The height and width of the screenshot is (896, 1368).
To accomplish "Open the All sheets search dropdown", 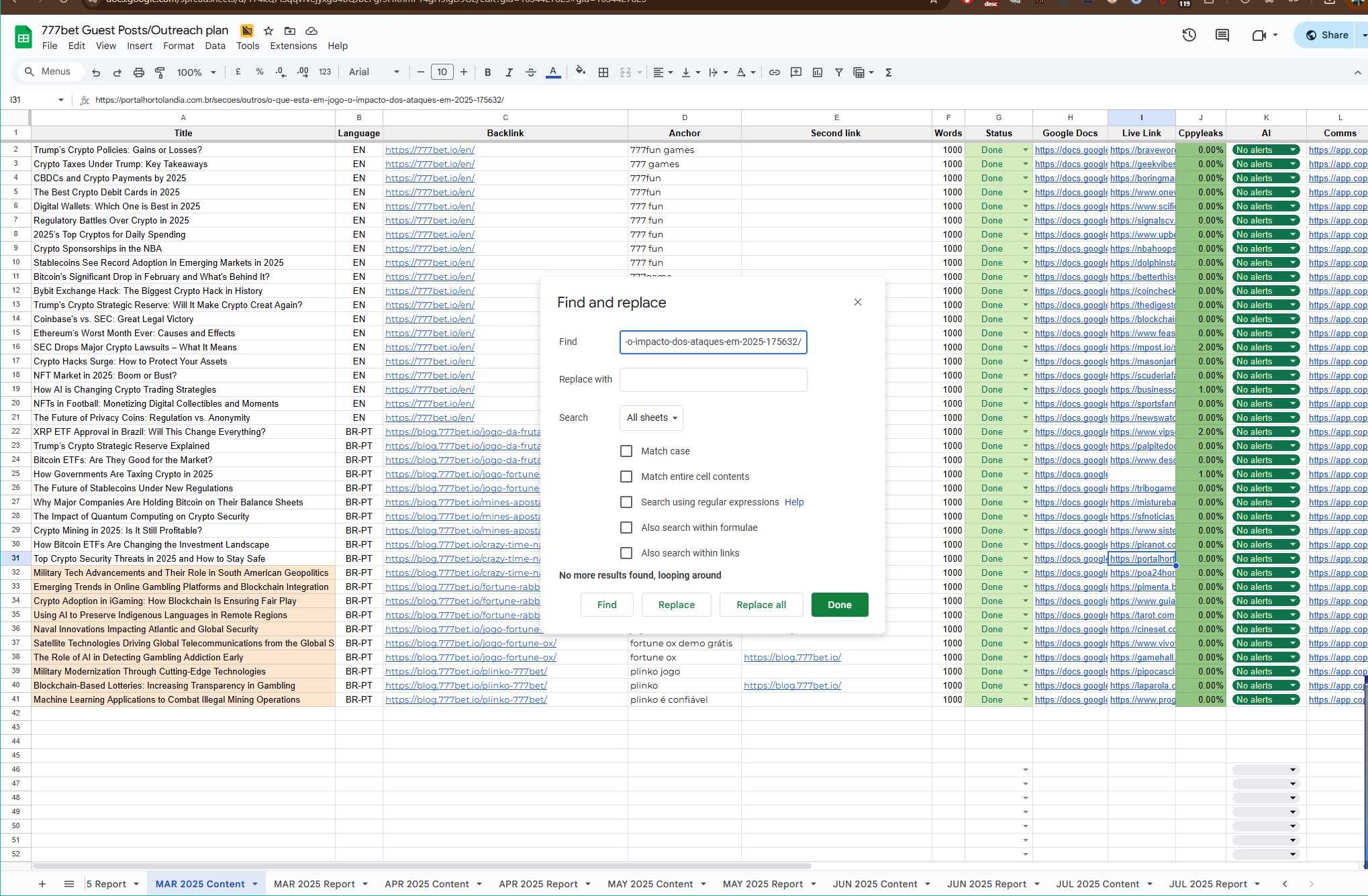I will pos(651,417).
